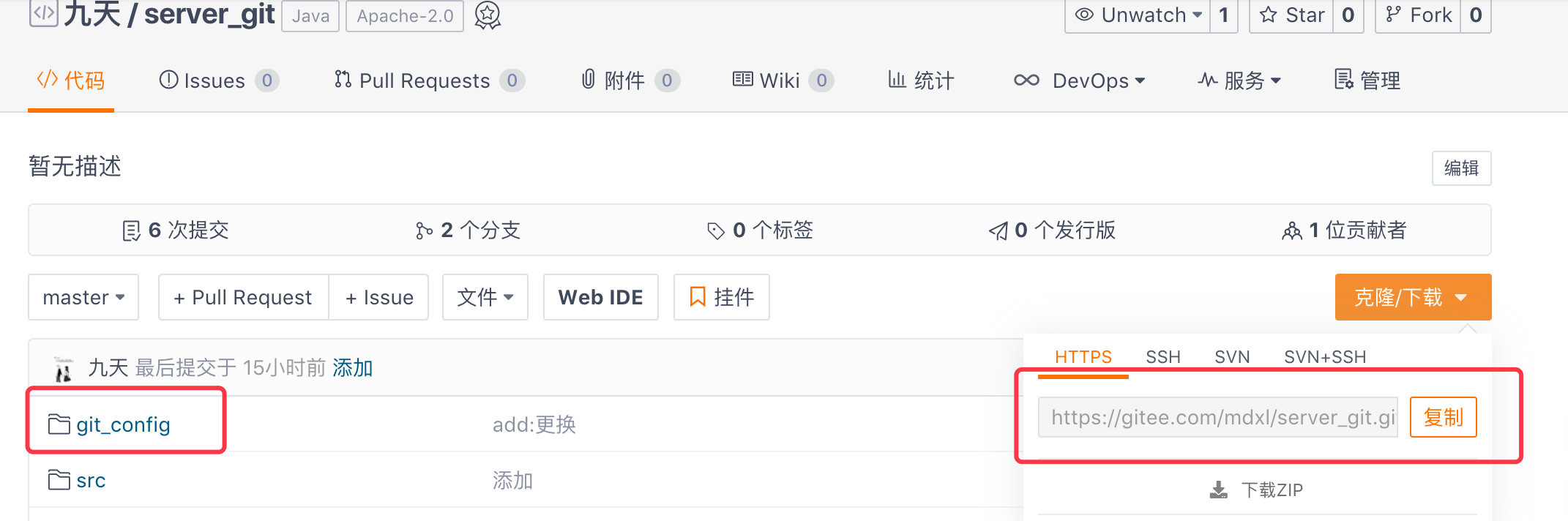Open the branches icon
Image resolution: width=1568 pixels, height=521 pixels.
tap(424, 231)
